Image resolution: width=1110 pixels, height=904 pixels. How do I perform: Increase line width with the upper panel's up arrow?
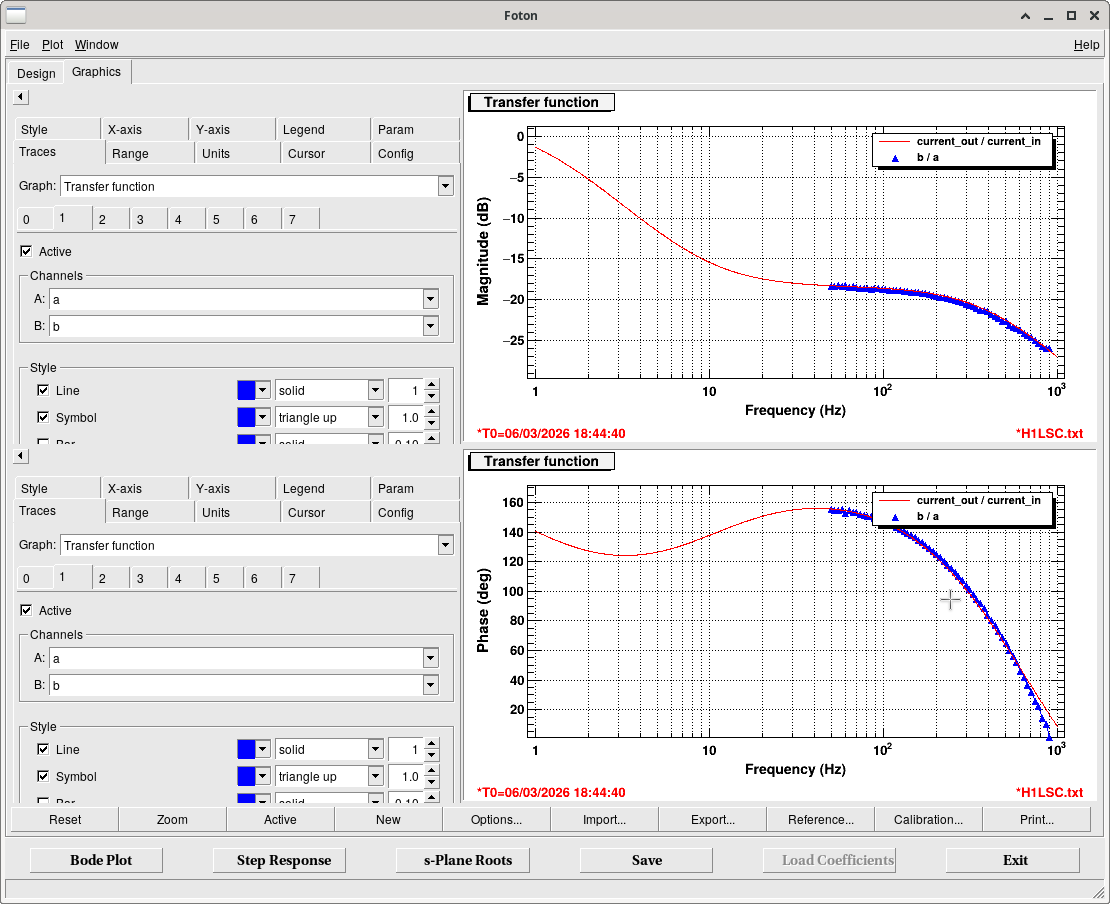coord(431,385)
